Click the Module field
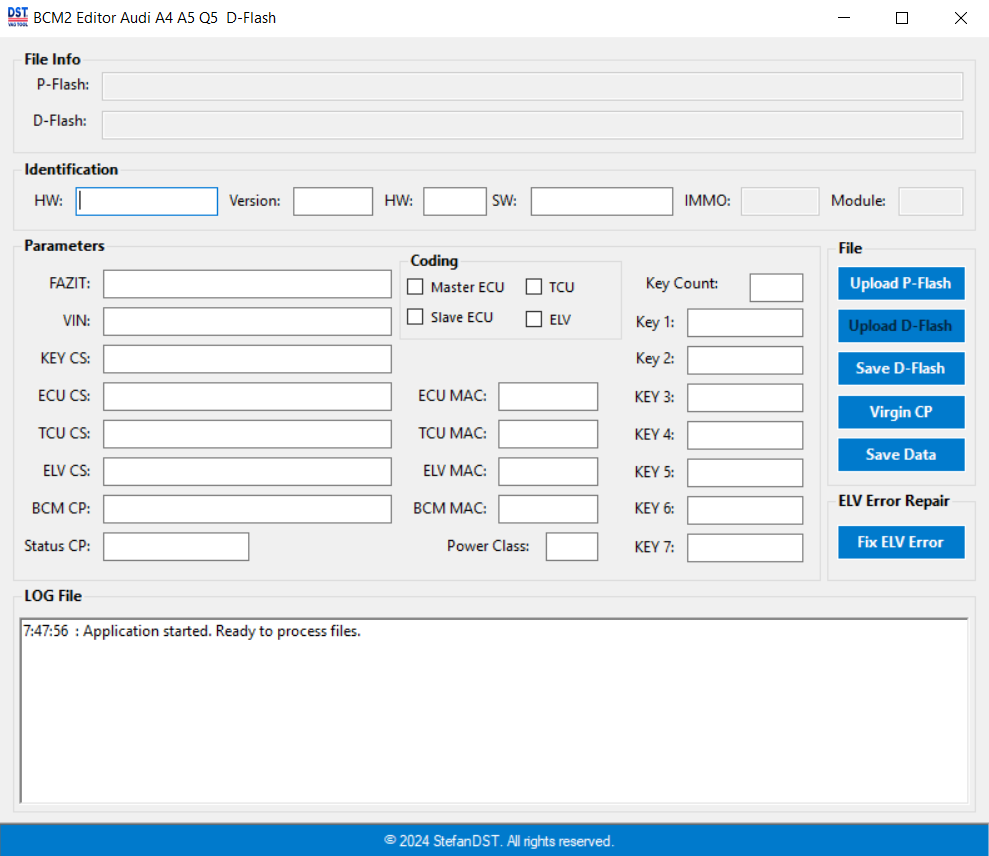Screen dimensions: 989x856 (x=931, y=201)
